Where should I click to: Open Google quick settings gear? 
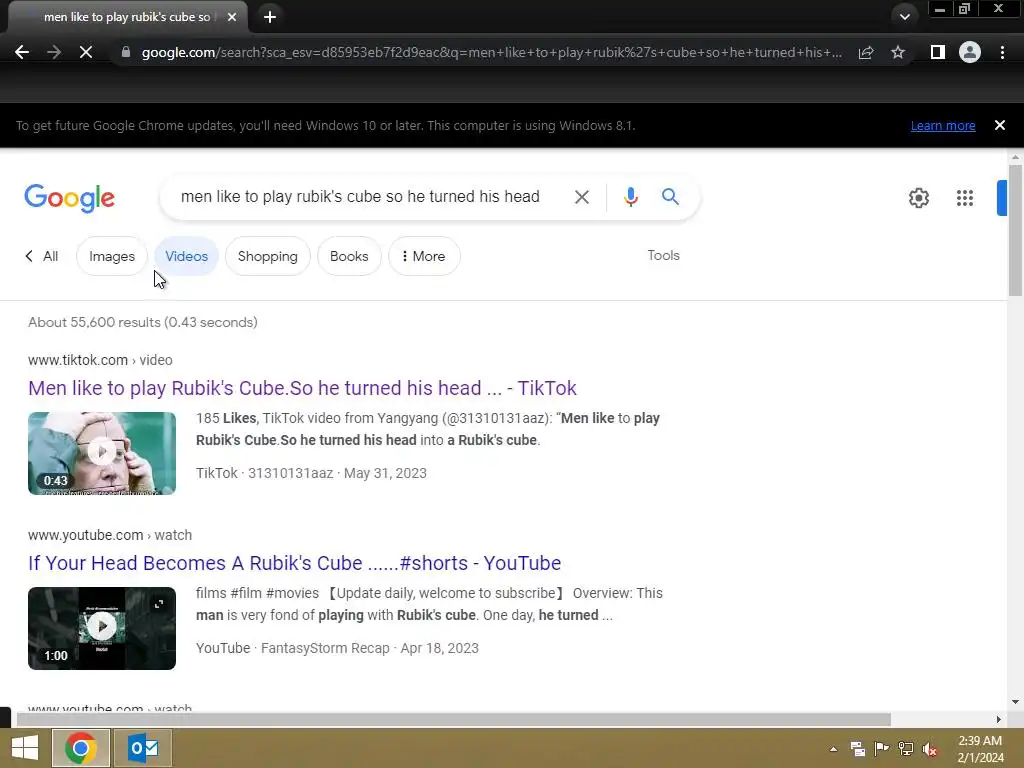point(919,198)
